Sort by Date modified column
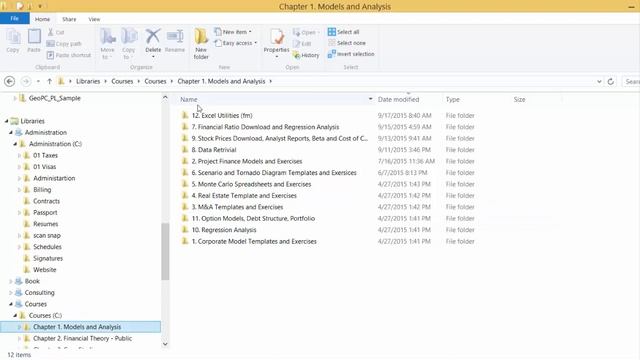This screenshot has width=640, height=360. [398, 99]
